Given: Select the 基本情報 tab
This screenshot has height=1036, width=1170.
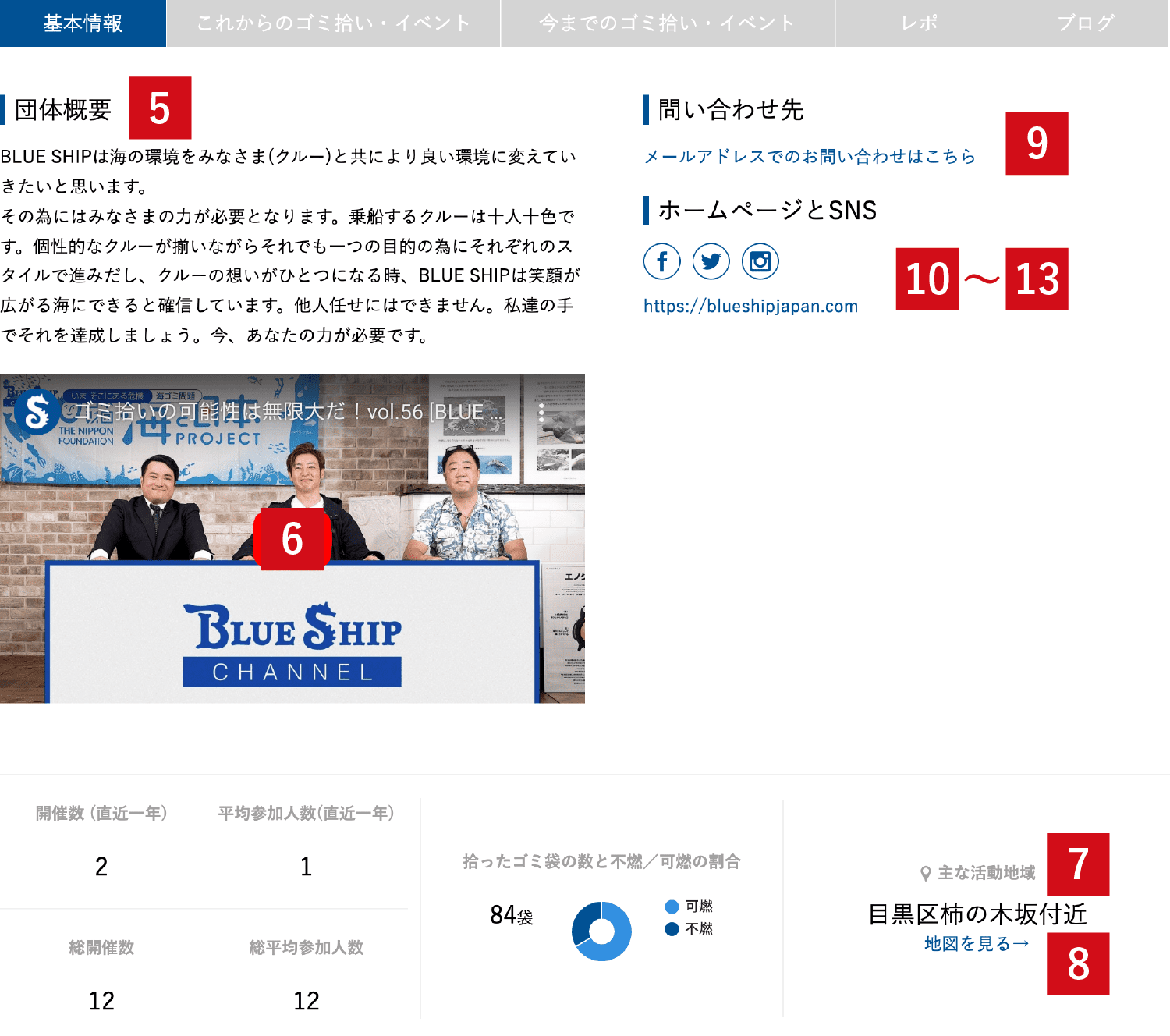Looking at the screenshot, I should point(83,23).
